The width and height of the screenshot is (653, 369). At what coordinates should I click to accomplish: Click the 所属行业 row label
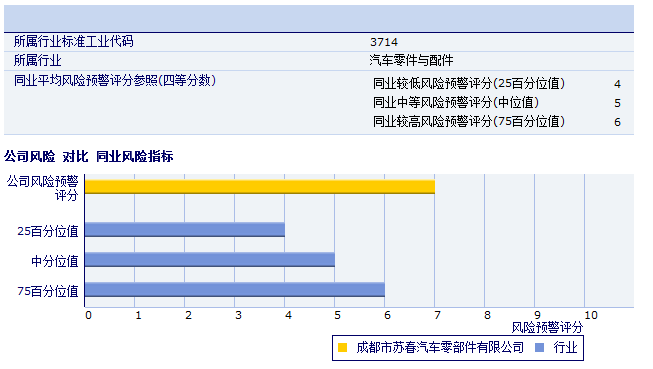point(37,61)
